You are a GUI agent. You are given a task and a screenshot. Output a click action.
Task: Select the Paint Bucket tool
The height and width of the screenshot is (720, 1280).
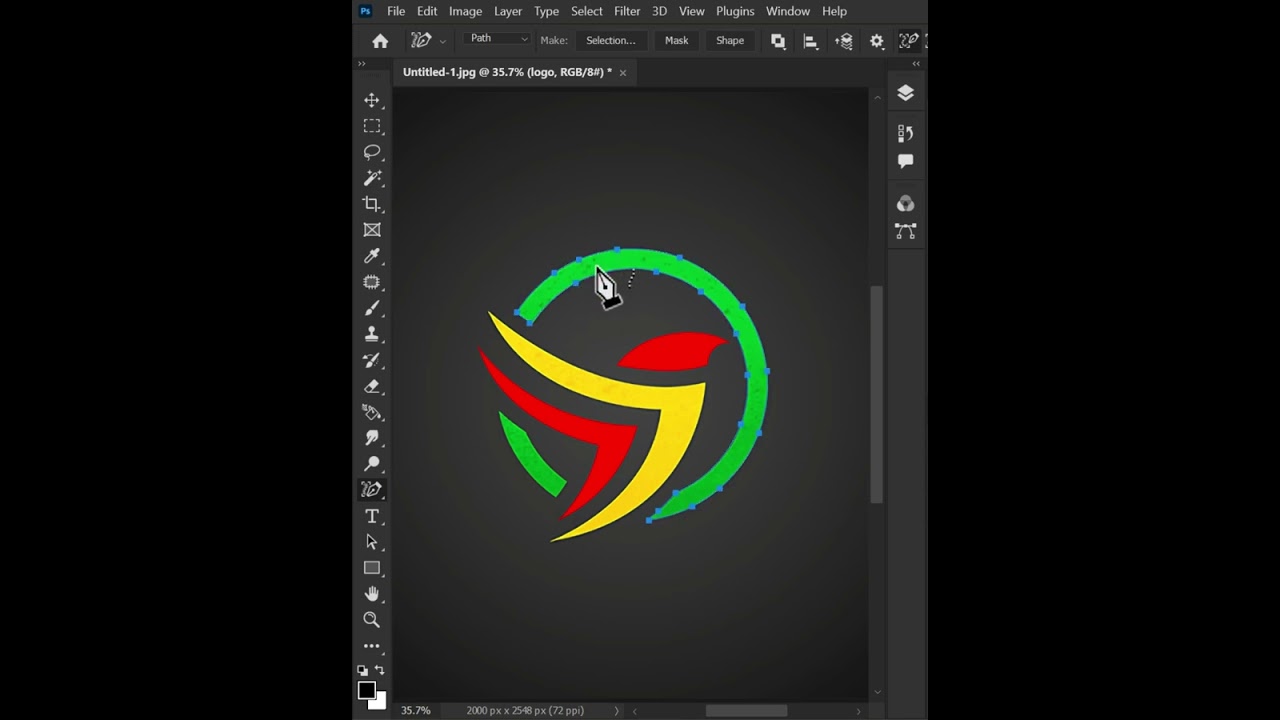pos(372,412)
